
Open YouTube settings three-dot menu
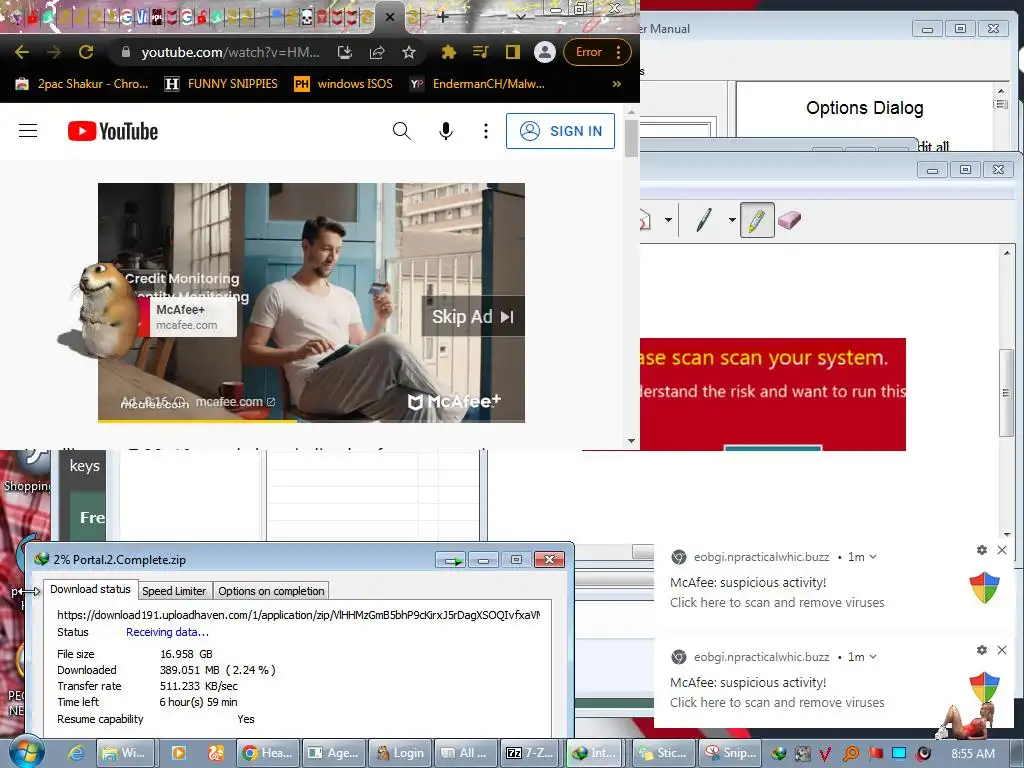point(485,131)
